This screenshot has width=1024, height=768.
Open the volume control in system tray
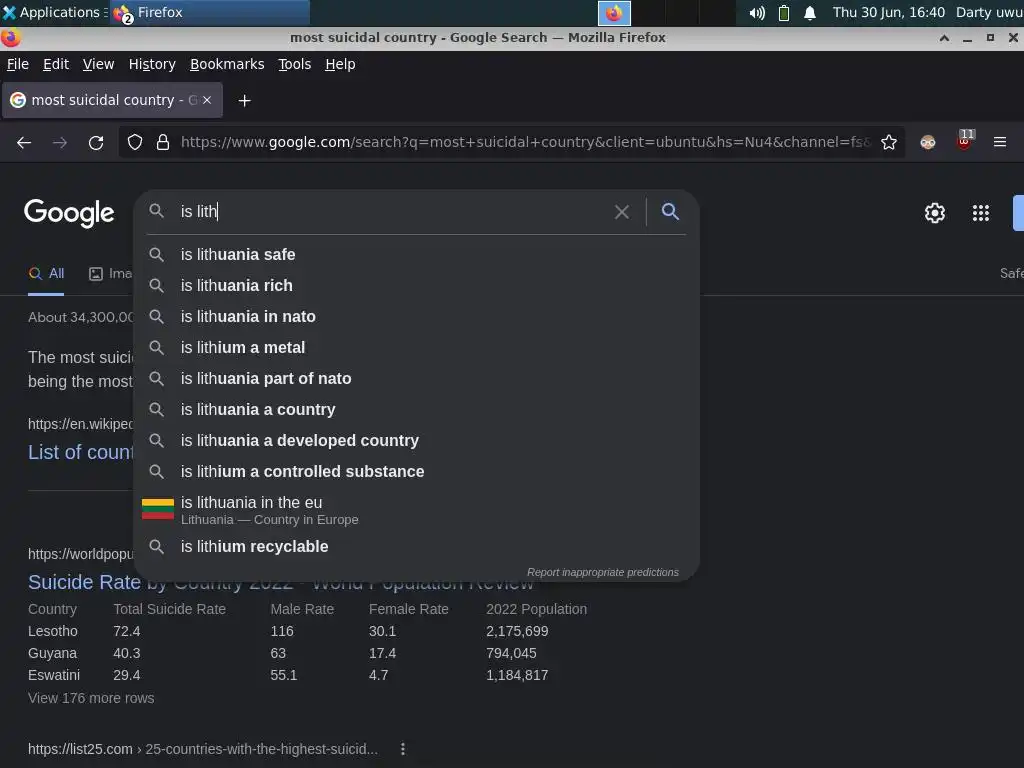click(x=757, y=13)
